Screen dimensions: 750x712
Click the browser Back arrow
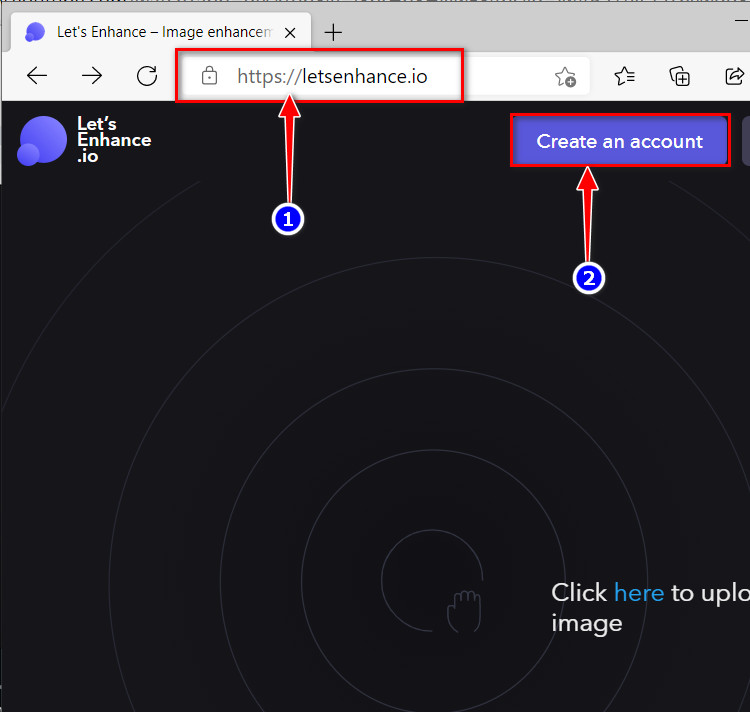click(37, 76)
